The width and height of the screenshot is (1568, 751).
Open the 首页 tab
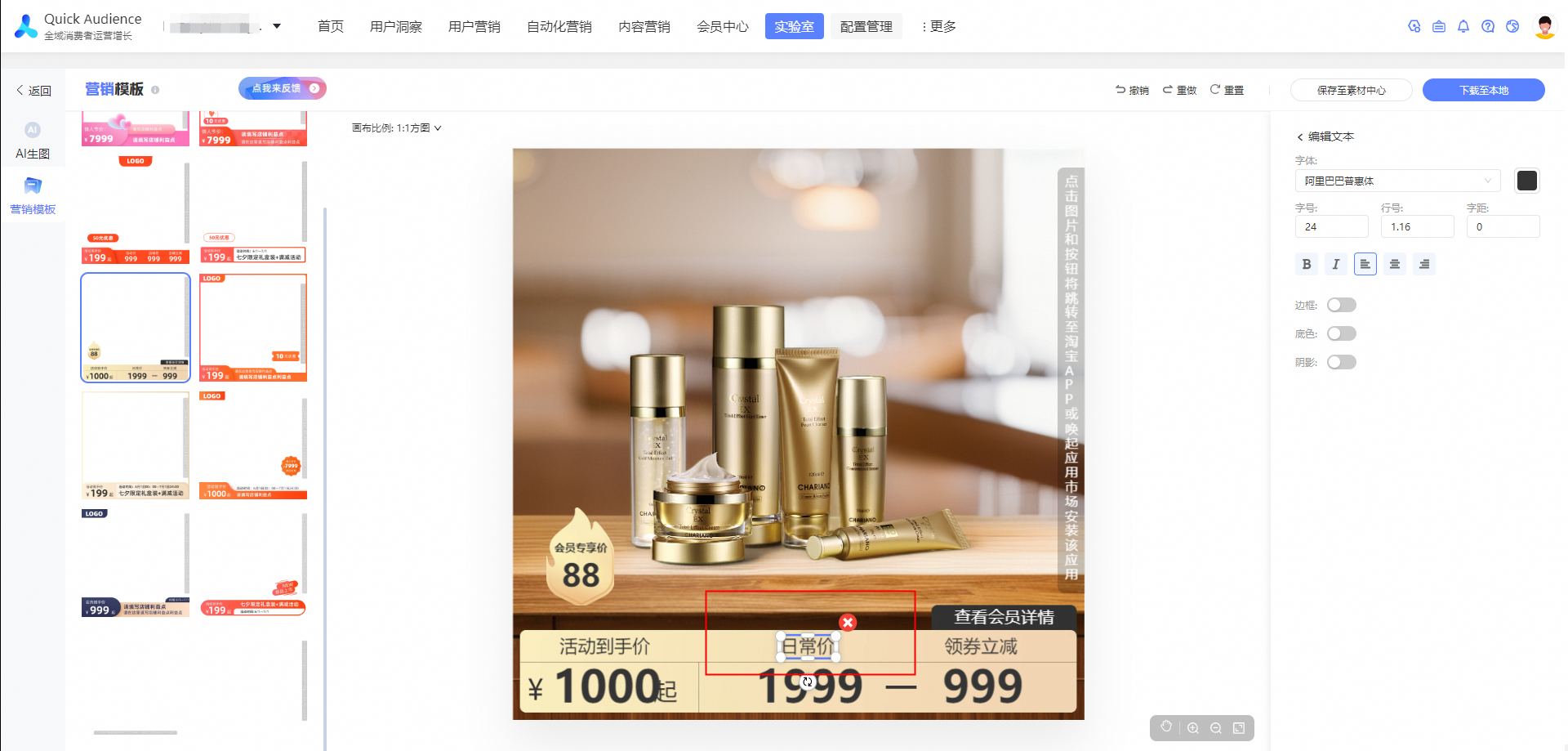pos(331,26)
